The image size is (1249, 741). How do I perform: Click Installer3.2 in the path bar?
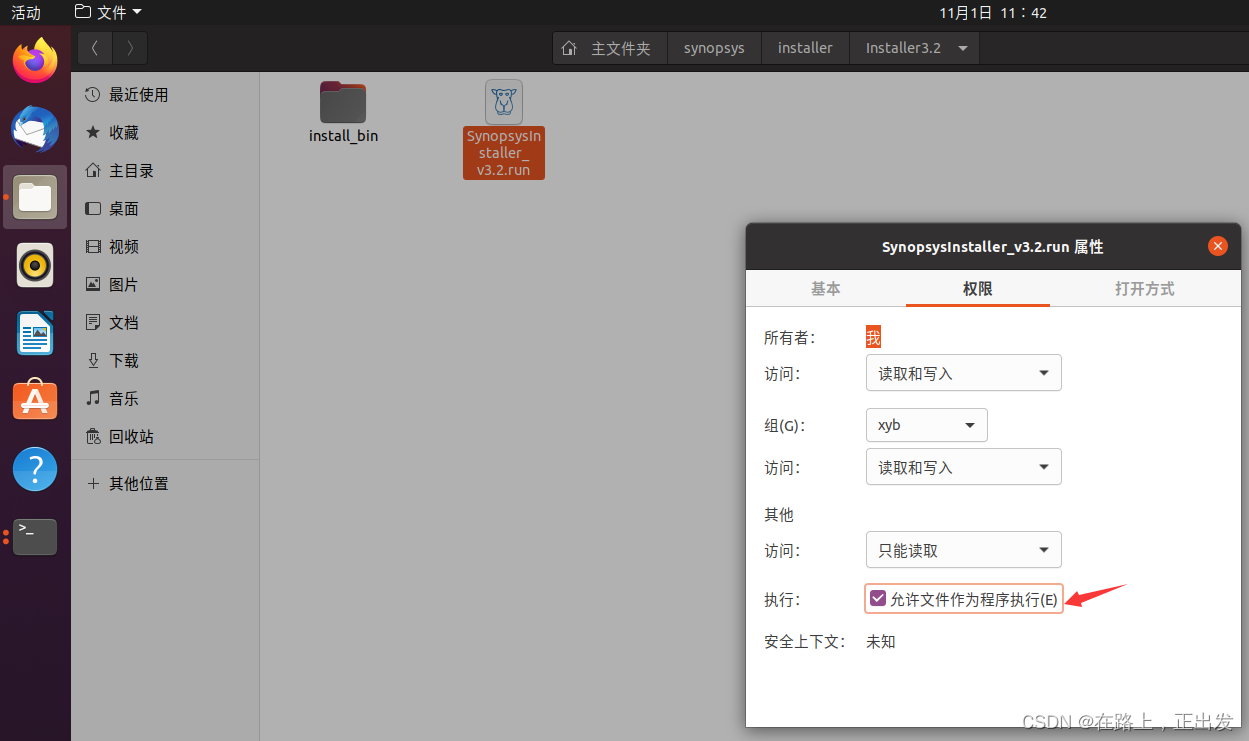[903, 48]
